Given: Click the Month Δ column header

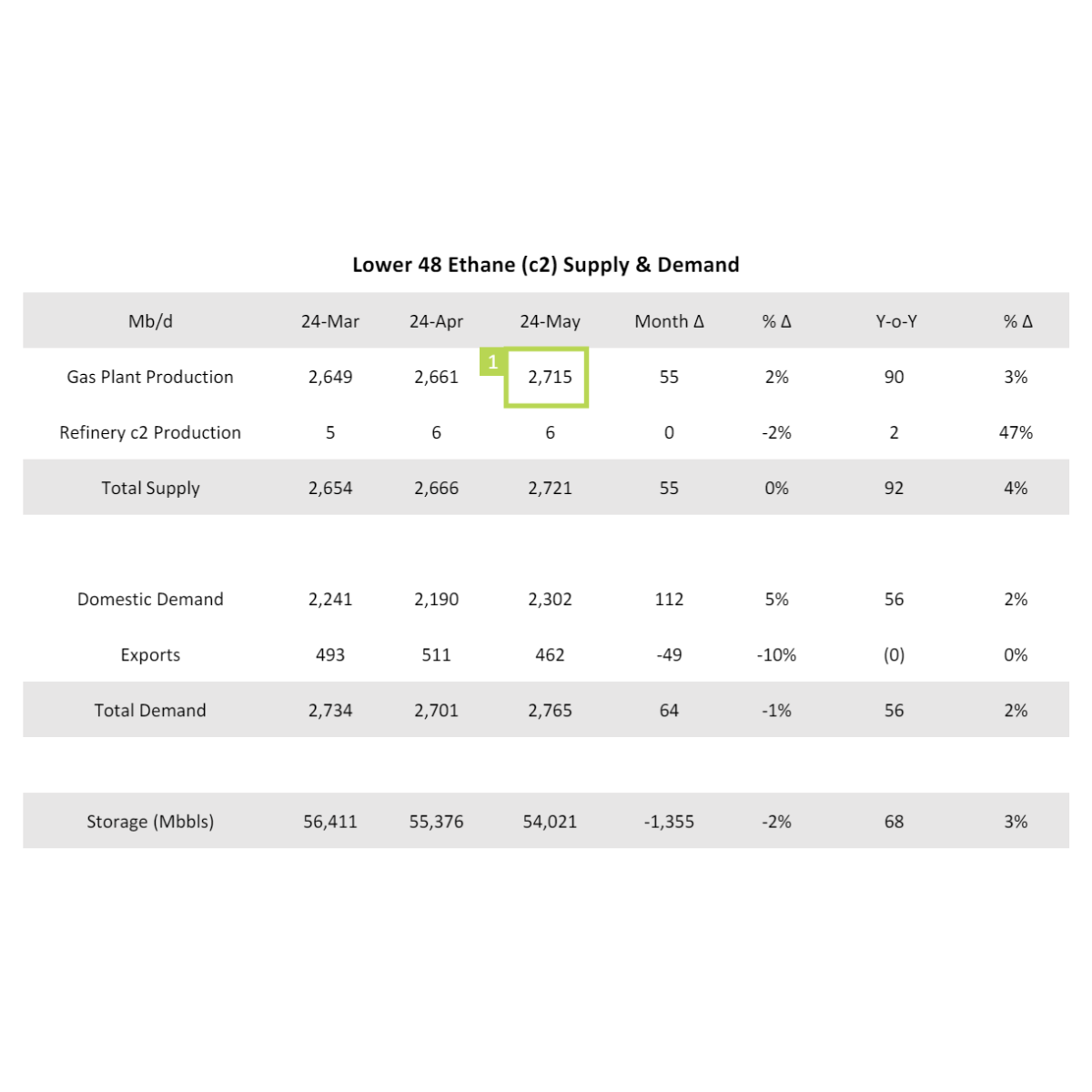Looking at the screenshot, I should pyautogui.click(x=669, y=321).
